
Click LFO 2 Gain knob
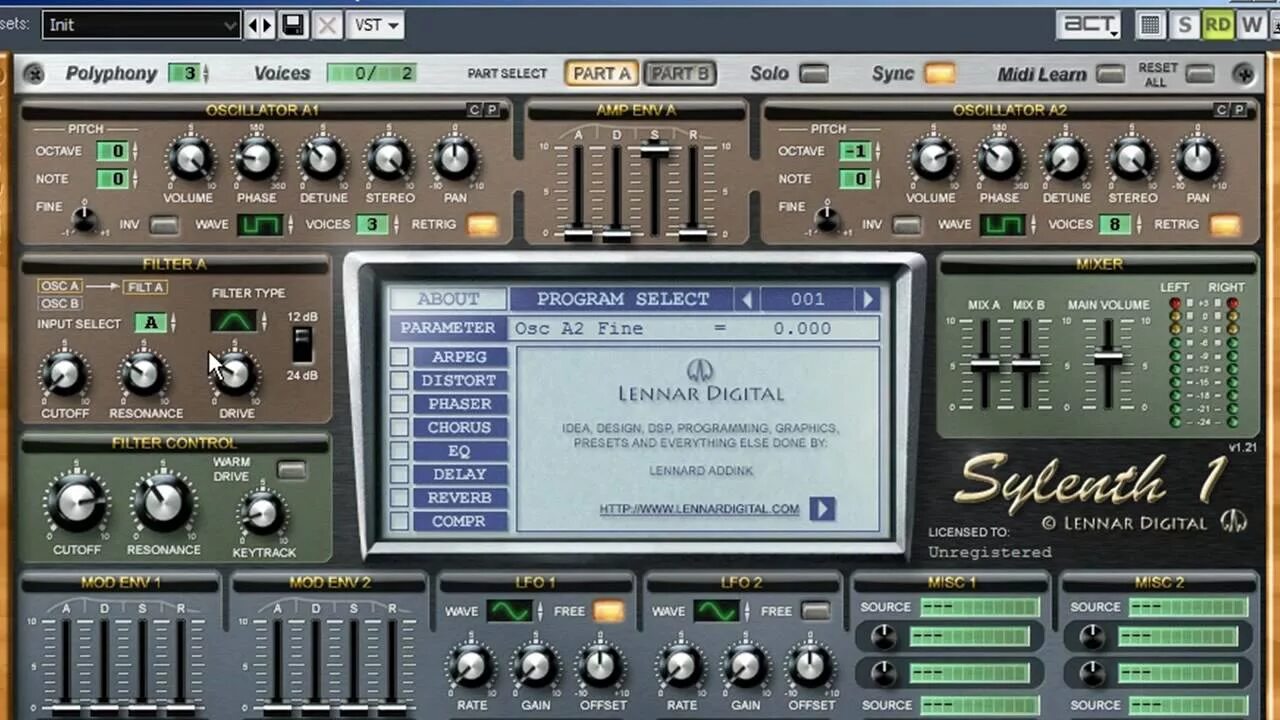click(746, 666)
